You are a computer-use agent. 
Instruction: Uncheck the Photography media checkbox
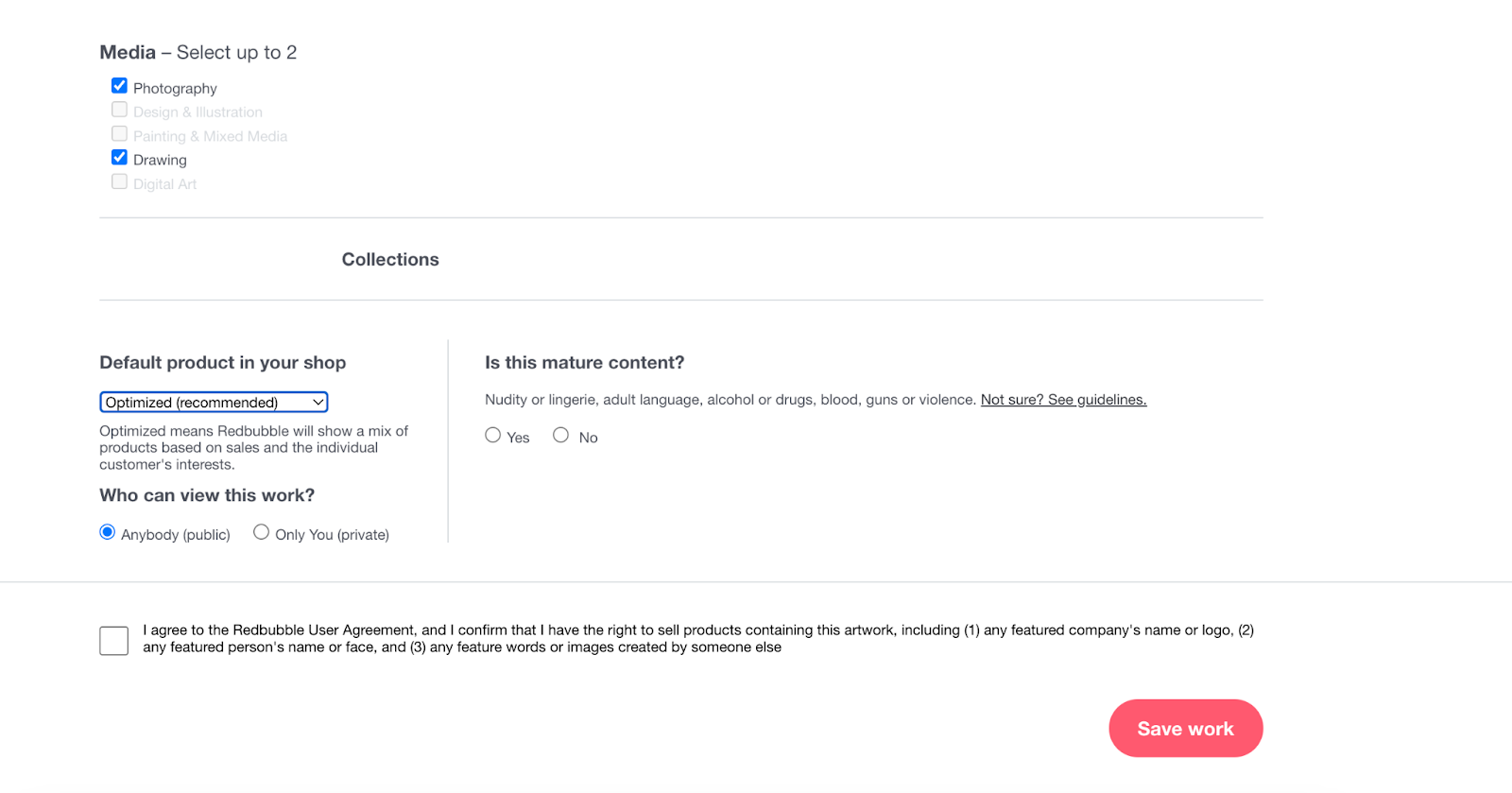coord(119,84)
